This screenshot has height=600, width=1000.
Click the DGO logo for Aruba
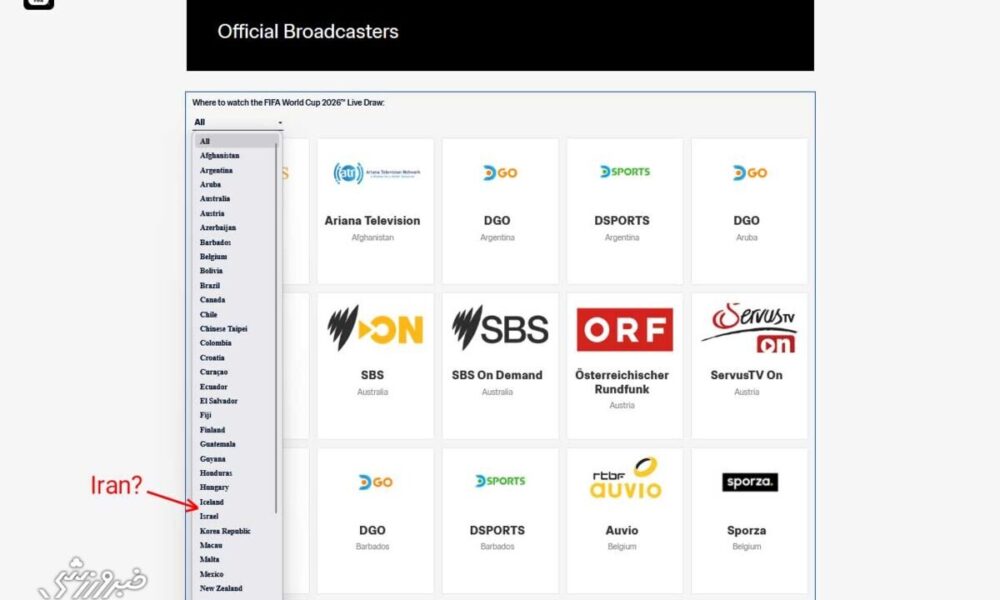pyautogui.click(x=749, y=172)
